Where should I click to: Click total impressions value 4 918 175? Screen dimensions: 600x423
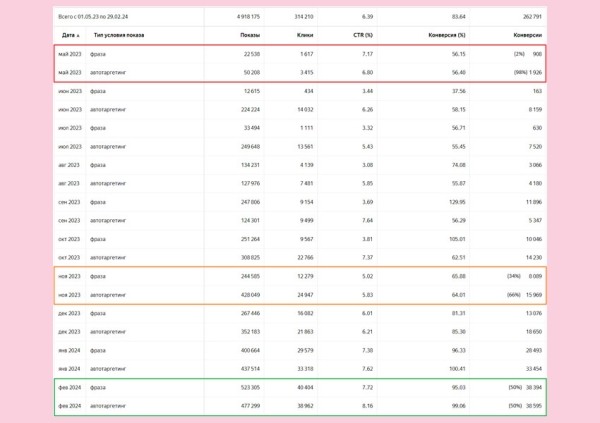point(248,17)
